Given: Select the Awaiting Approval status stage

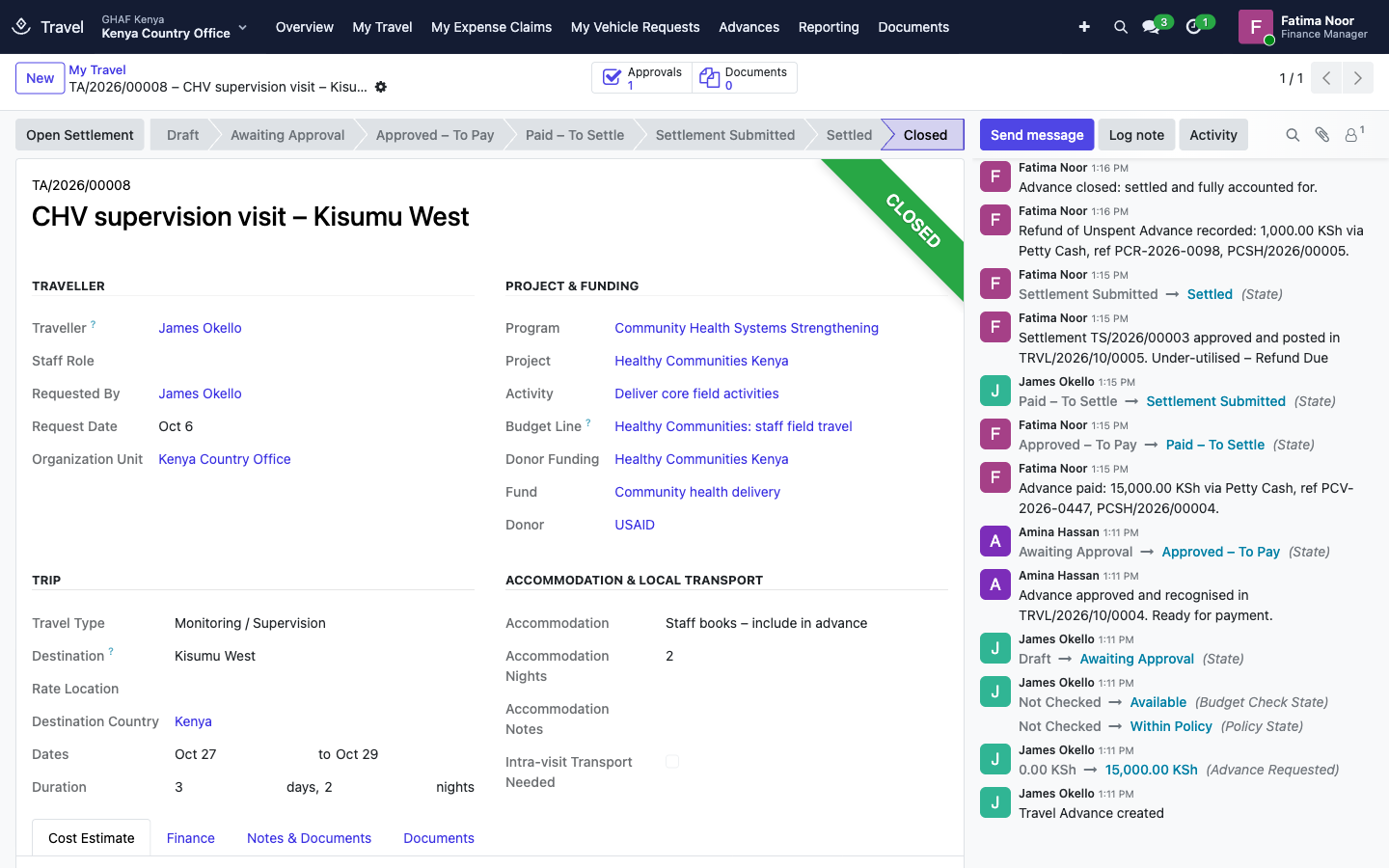Looking at the screenshot, I should [287, 135].
